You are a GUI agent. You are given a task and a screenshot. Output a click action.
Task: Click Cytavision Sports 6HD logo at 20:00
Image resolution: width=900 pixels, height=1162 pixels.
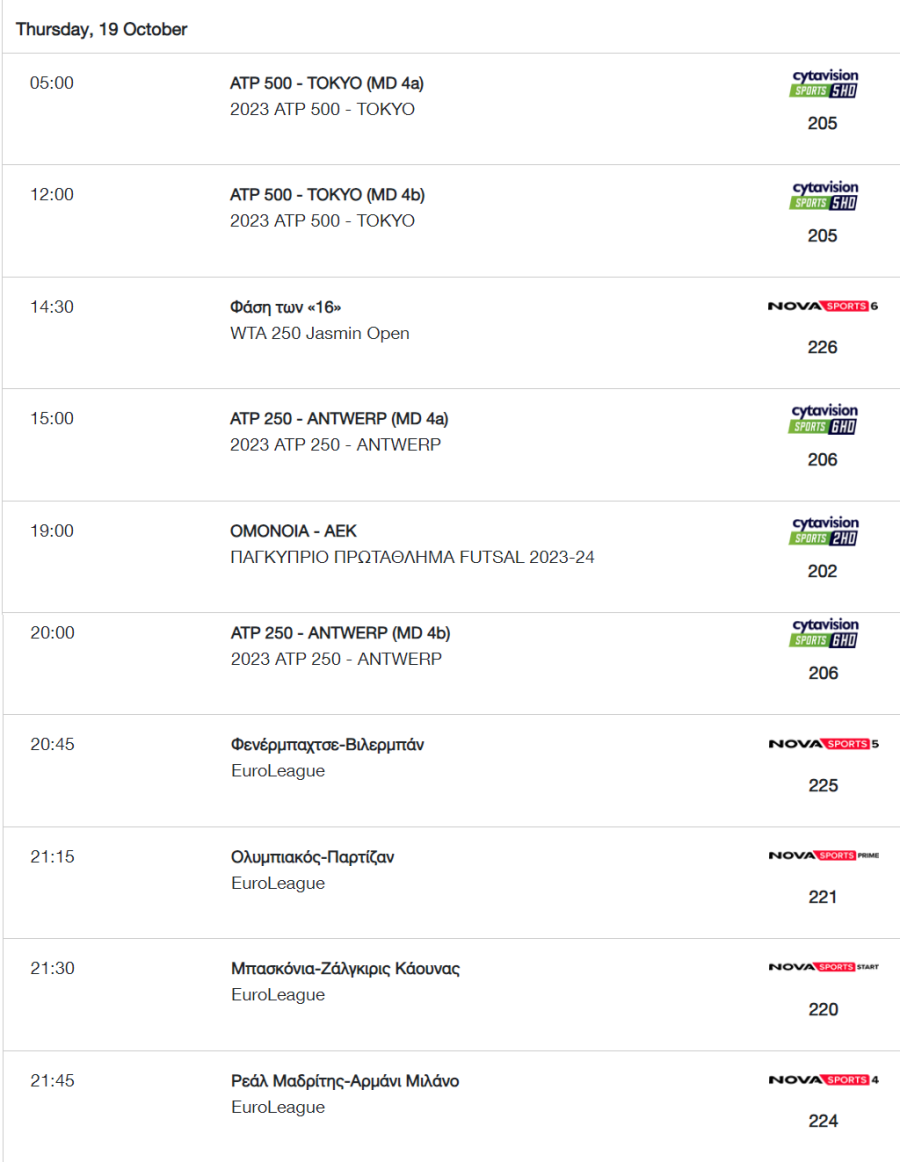(824, 633)
